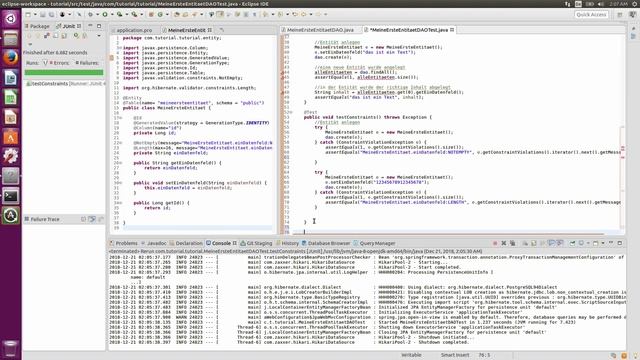
Task: Open dropdown arrow next to Run icon
Action: [x=112, y=14]
